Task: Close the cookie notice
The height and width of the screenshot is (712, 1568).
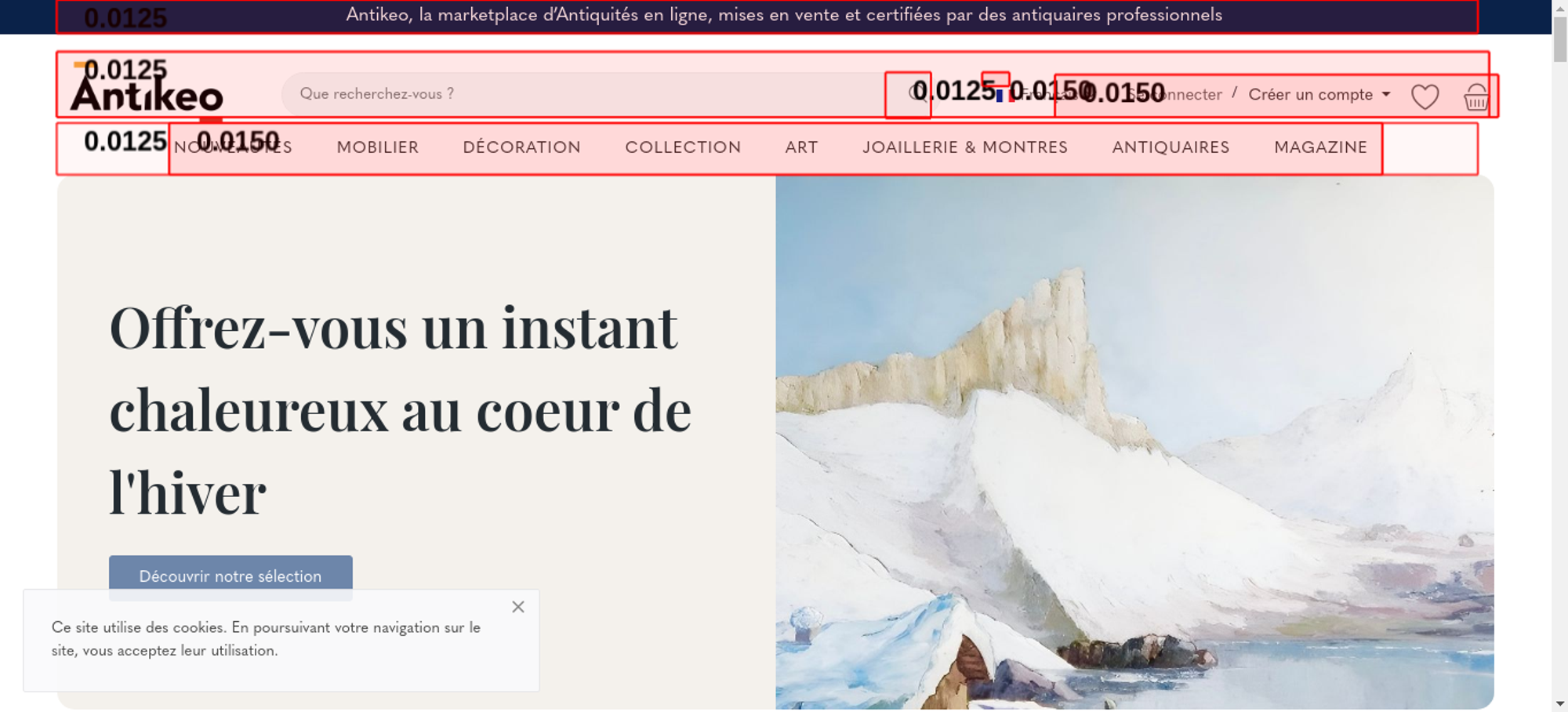Action: pyautogui.click(x=518, y=607)
